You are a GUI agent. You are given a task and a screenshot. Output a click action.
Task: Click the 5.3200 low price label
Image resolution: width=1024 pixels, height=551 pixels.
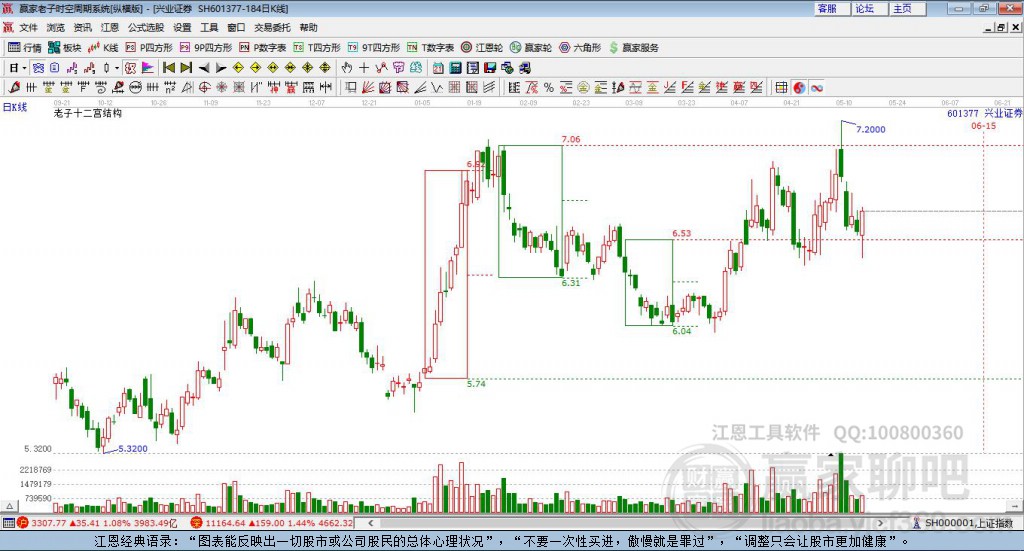[133, 449]
